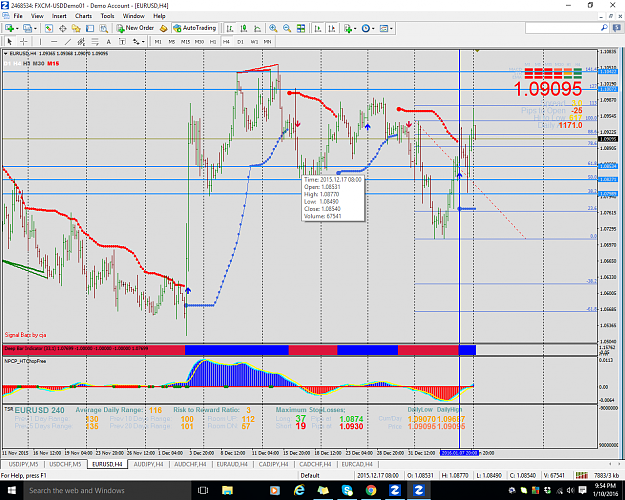The width and height of the screenshot is (625, 500).
Task: Toggle Auto Scroll chart button
Action: [x=318, y=28]
